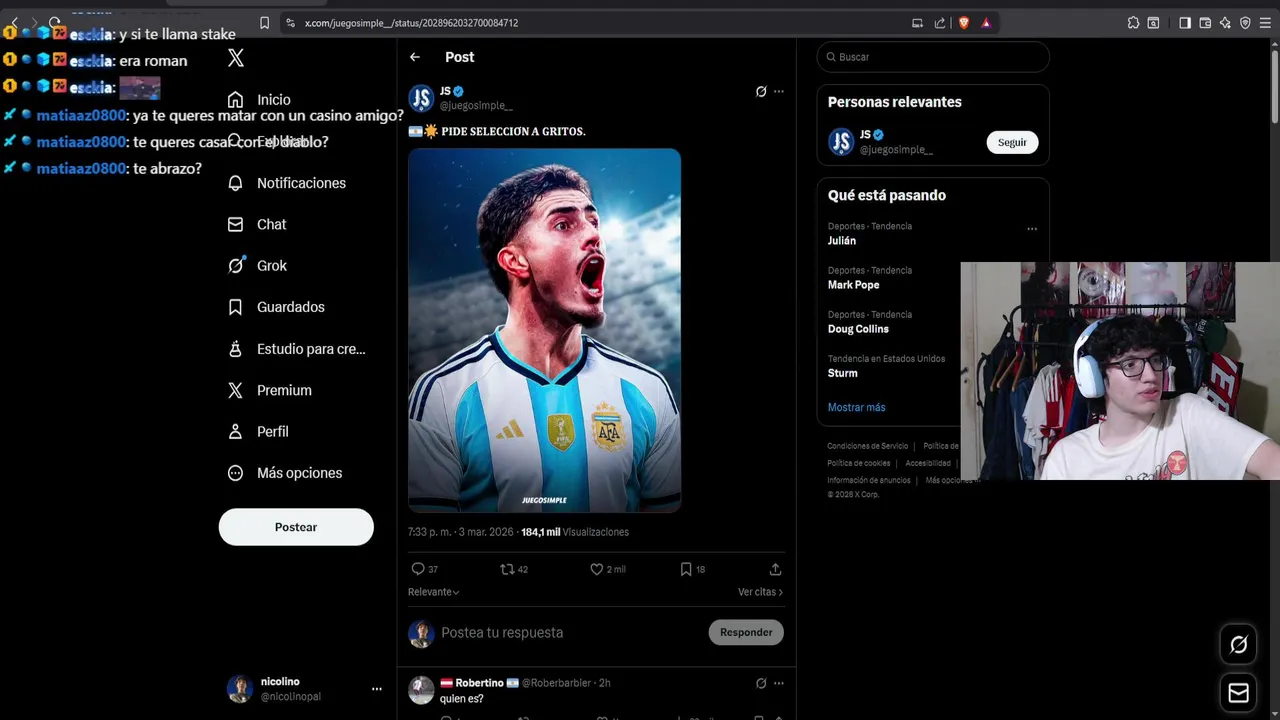Open Accesibilidad footer link
Screen dimensions: 1280x720
click(x=928, y=463)
